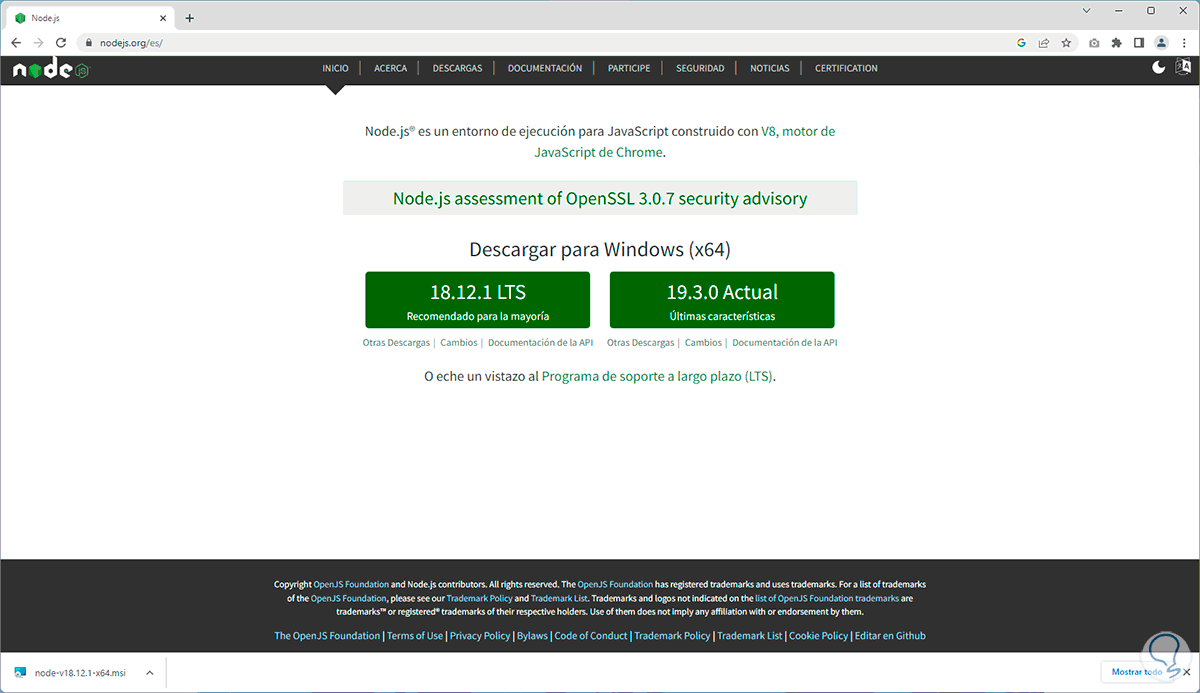The image size is (1200, 693).
Task: Click the camera screenshot extension icon
Action: coord(1095,43)
